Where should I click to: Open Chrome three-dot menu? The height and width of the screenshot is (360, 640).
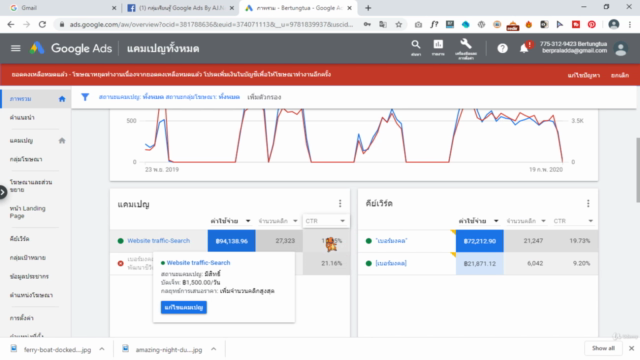tap(630, 24)
